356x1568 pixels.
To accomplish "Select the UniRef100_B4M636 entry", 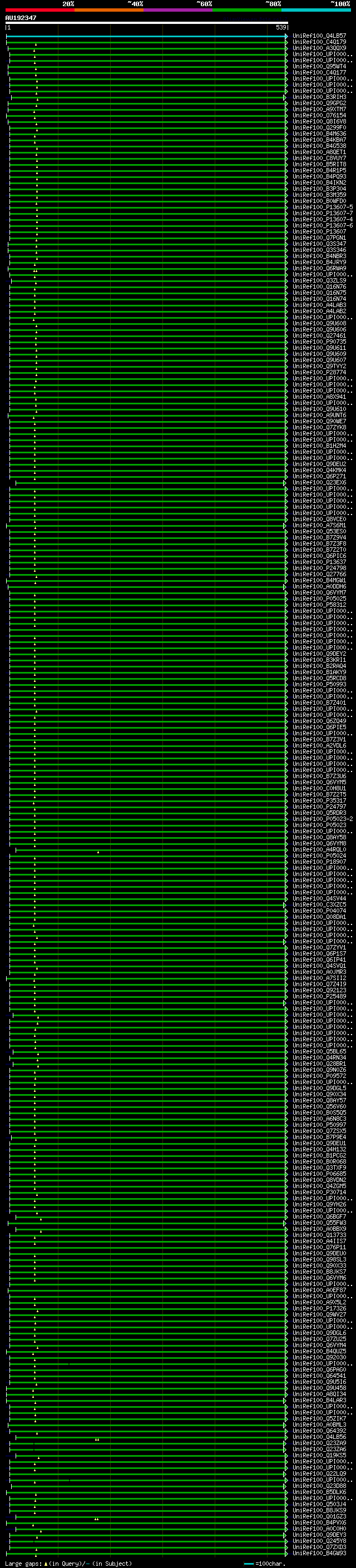I will 319,134.
